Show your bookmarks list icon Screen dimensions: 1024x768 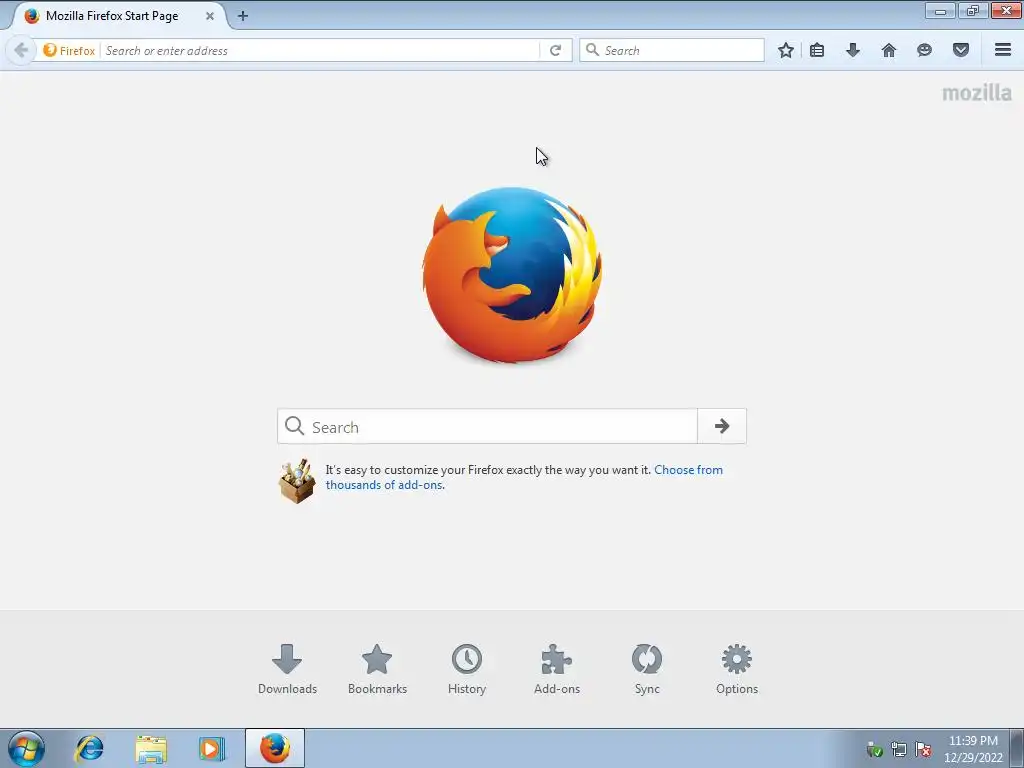[x=817, y=50]
